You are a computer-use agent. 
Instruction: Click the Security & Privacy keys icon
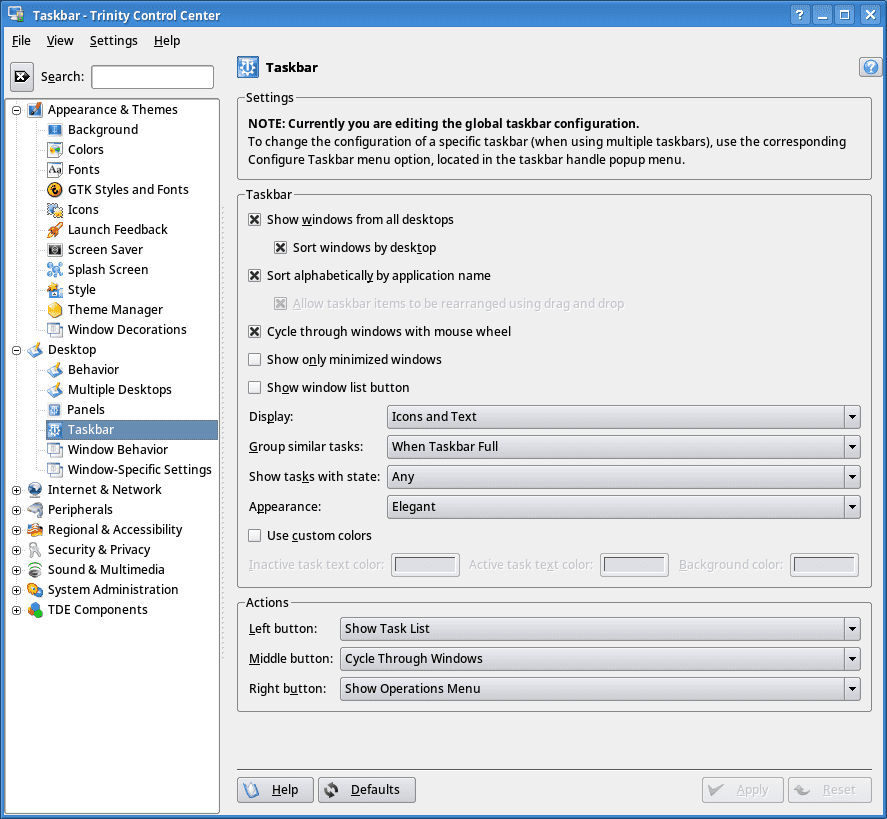pos(35,550)
